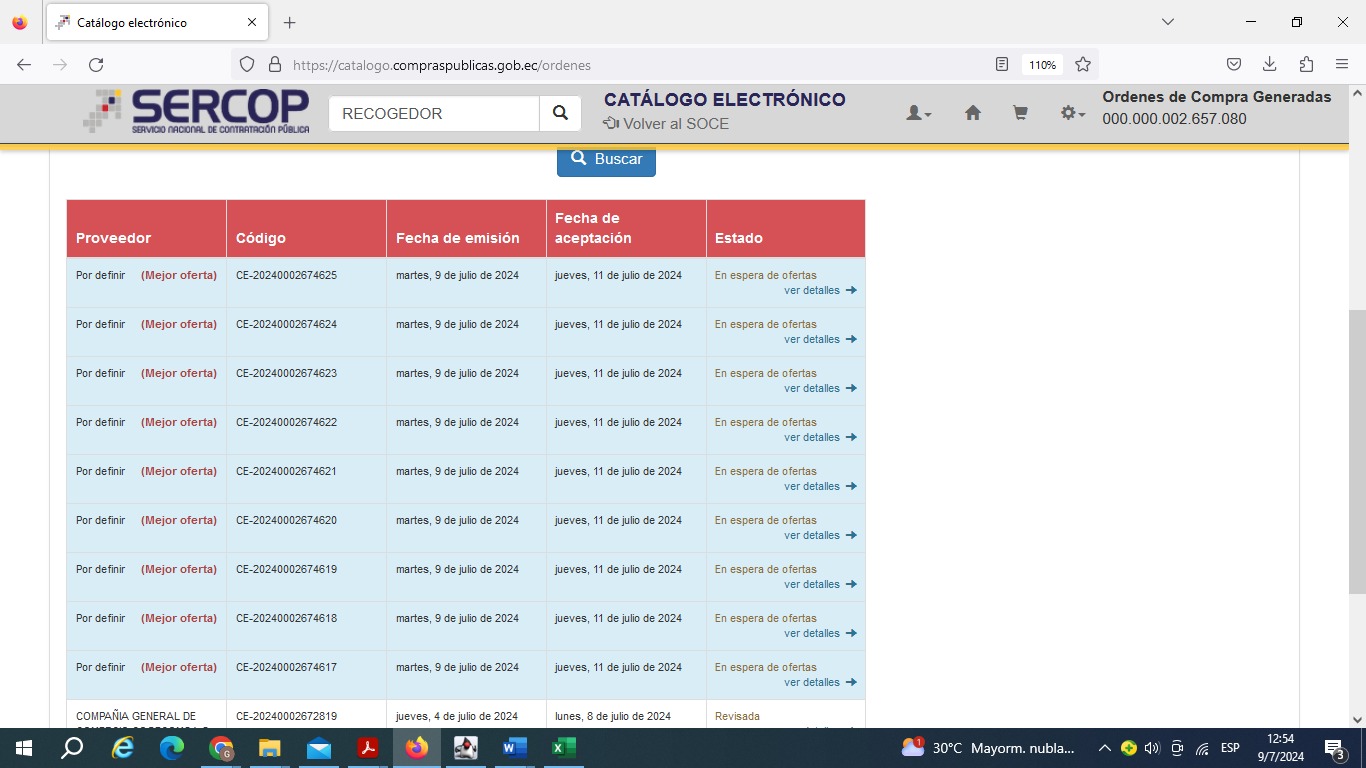Reload the page with the refresh icon
Screen dimensions: 1366x768
(96, 65)
